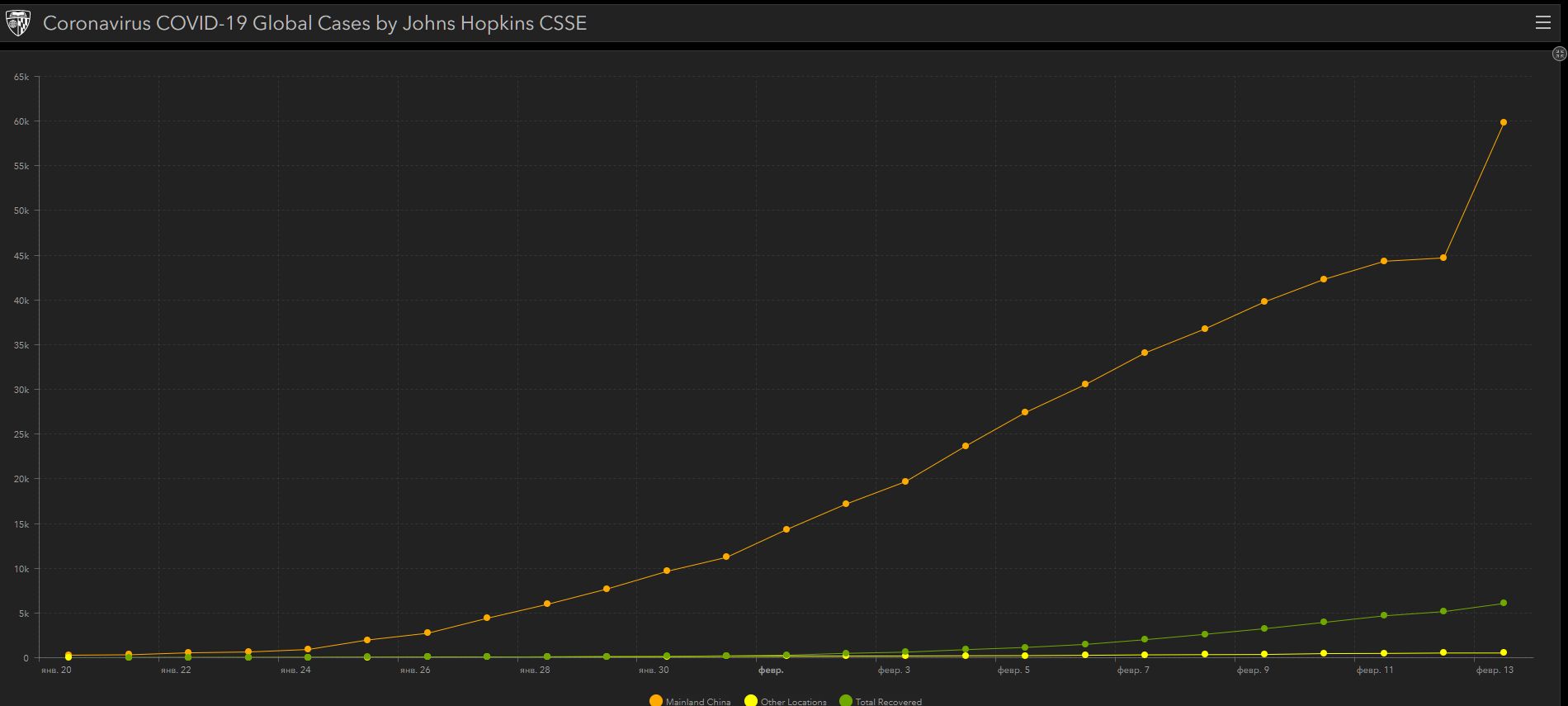Click the Coronavirus COVID-19 Global Cases title
Image resolution: width=1568 pixels, height=706 pixels.
(x=314, y=23)
